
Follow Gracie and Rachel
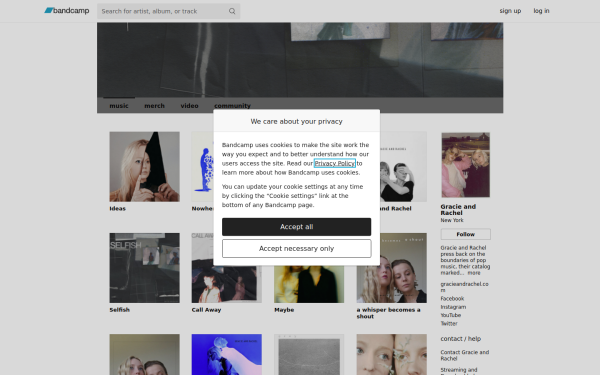(x=466, y=234)
